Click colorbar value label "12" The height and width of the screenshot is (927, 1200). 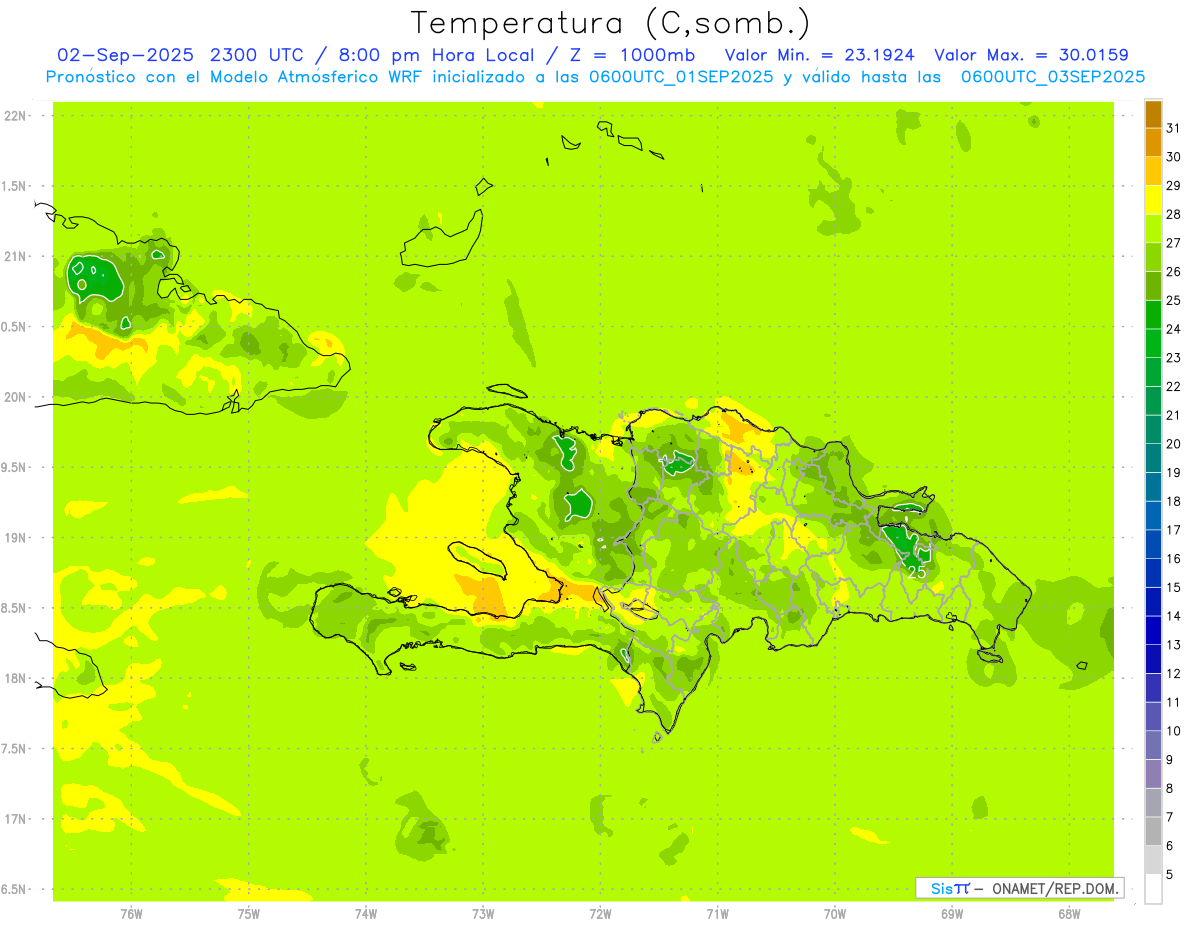point(1173,674)
